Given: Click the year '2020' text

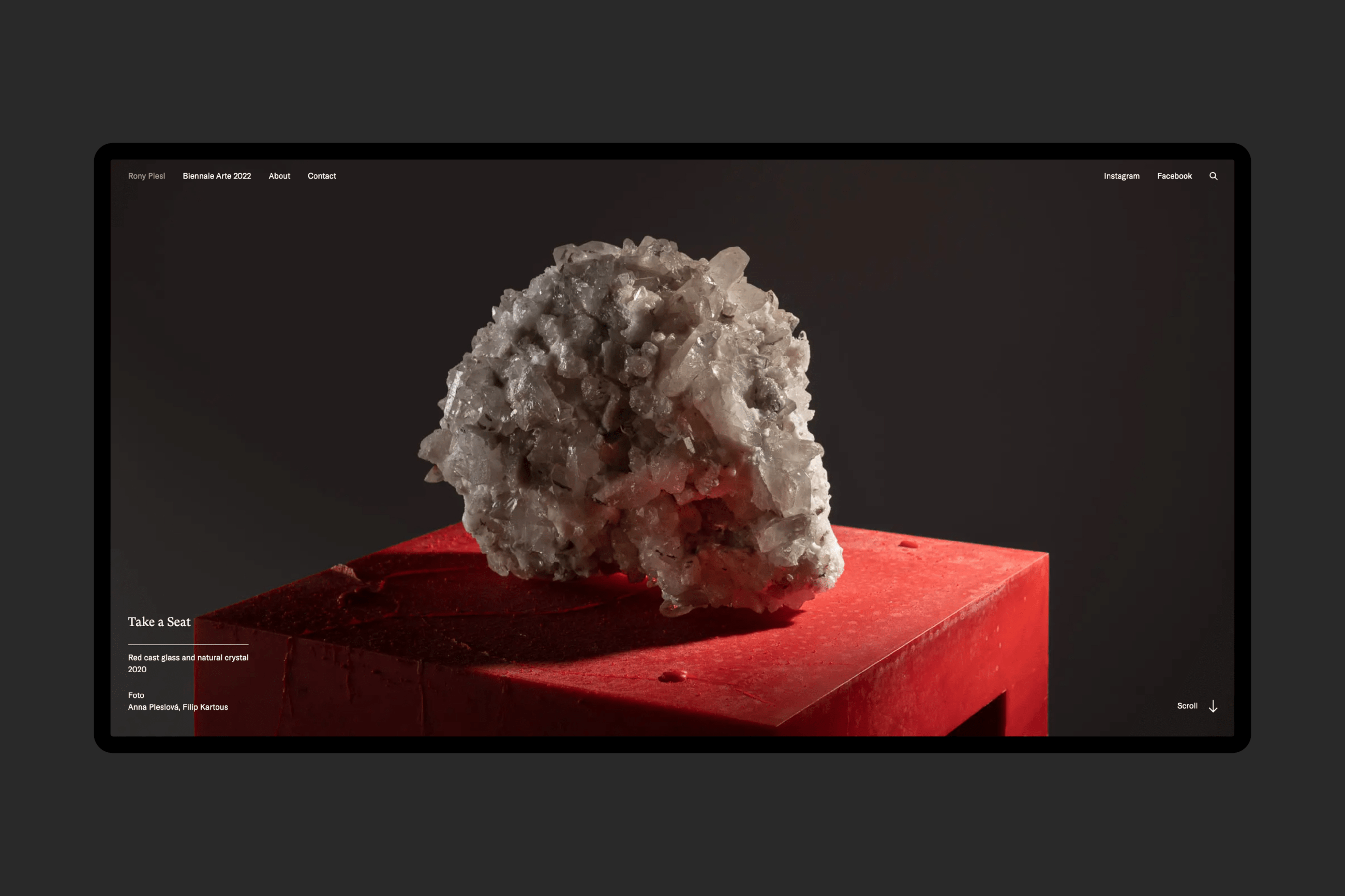Looking at the screenshot, I should coord(137,669).
